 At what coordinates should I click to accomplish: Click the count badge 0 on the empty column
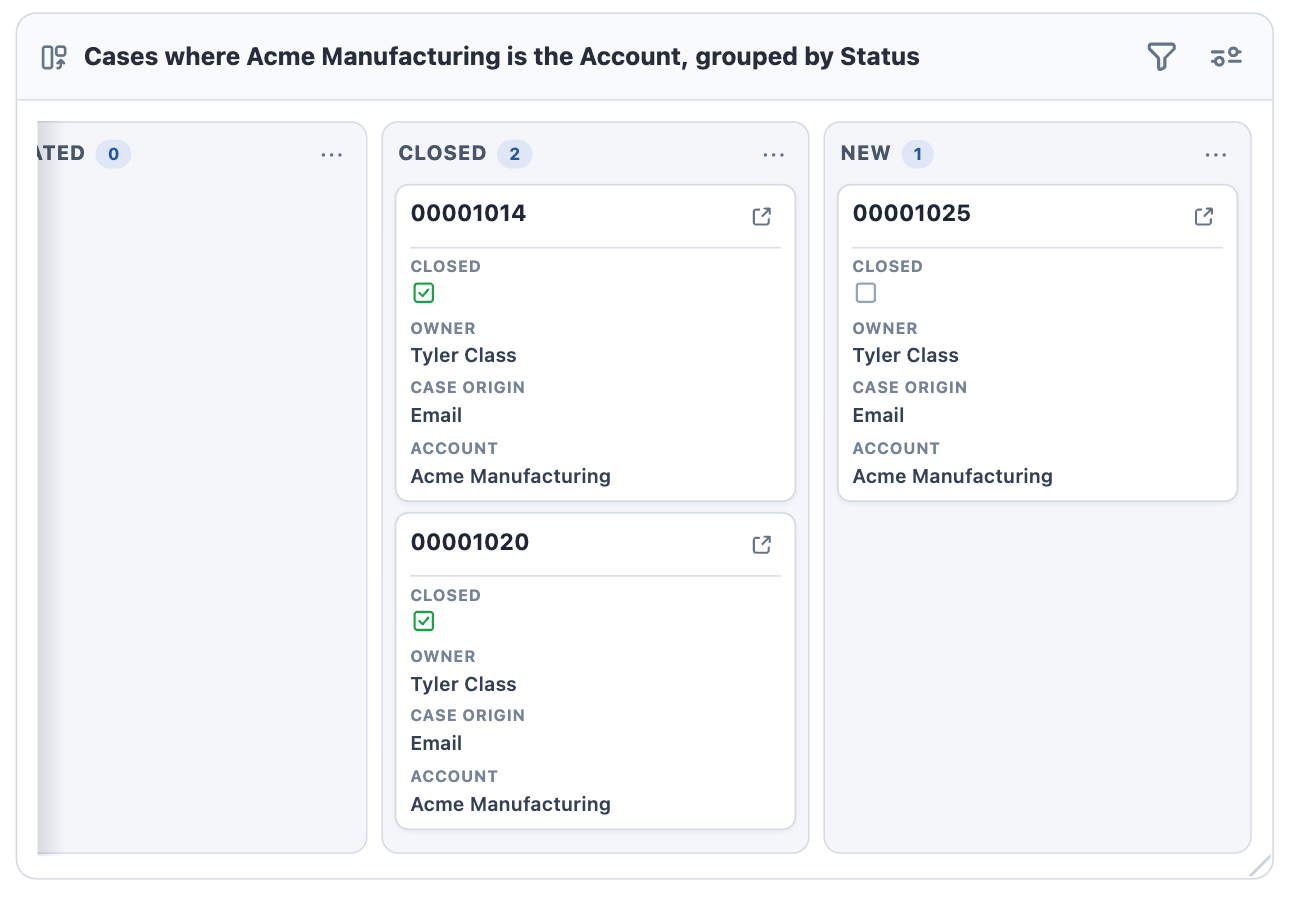click(x=113, y=154)
